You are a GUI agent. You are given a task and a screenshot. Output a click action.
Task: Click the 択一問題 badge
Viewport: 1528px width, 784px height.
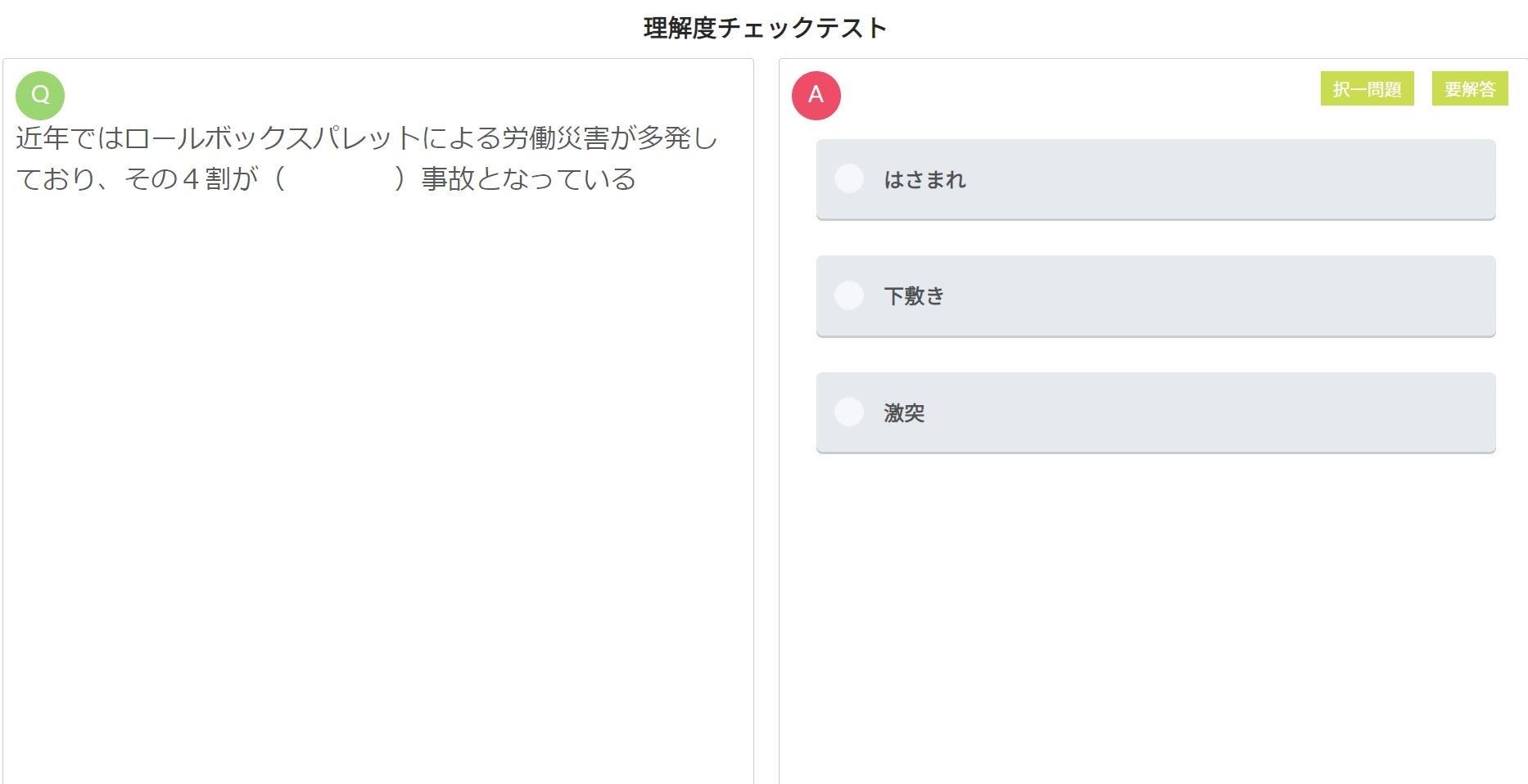1367,89
